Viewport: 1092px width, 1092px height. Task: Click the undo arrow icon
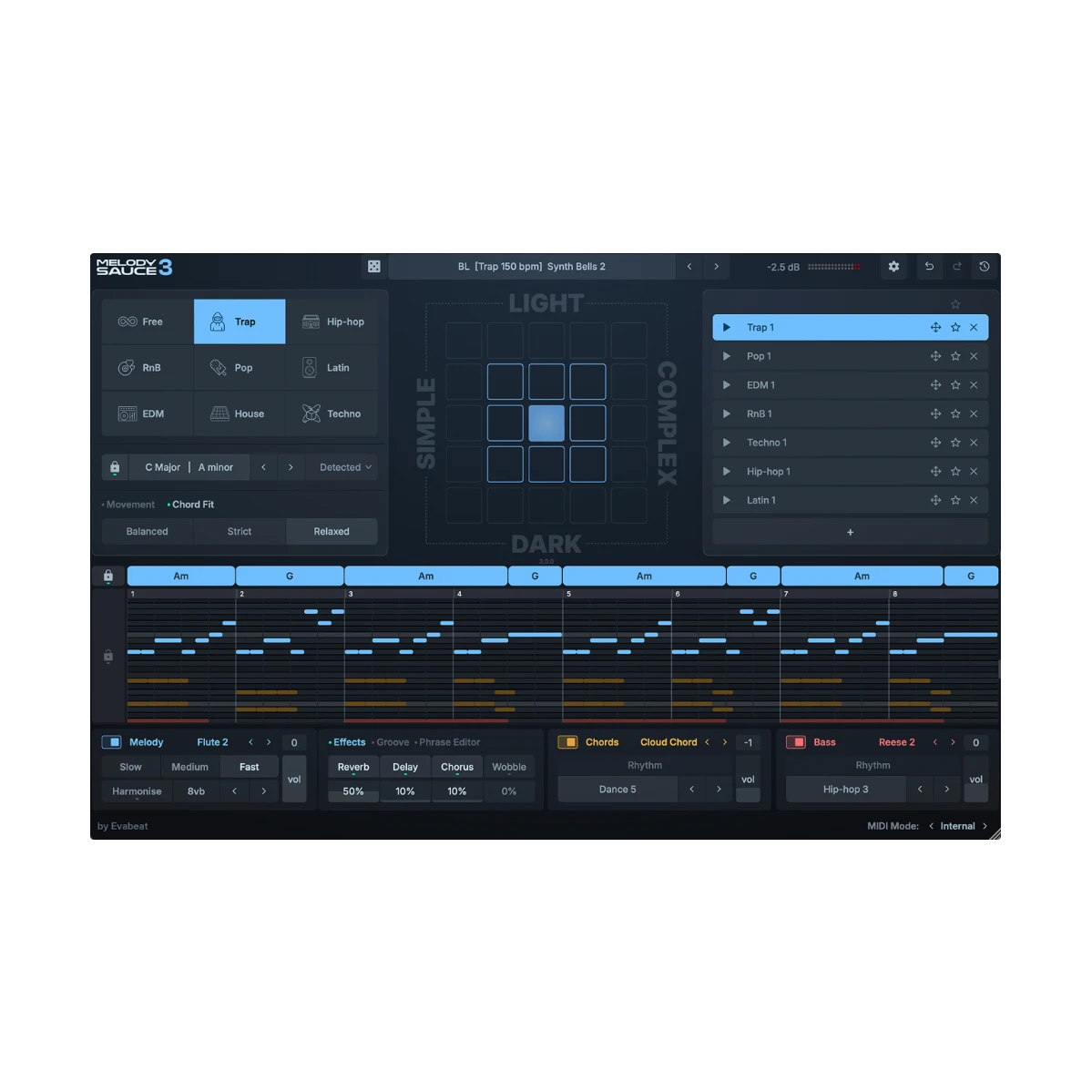click(x=929, y=267)
